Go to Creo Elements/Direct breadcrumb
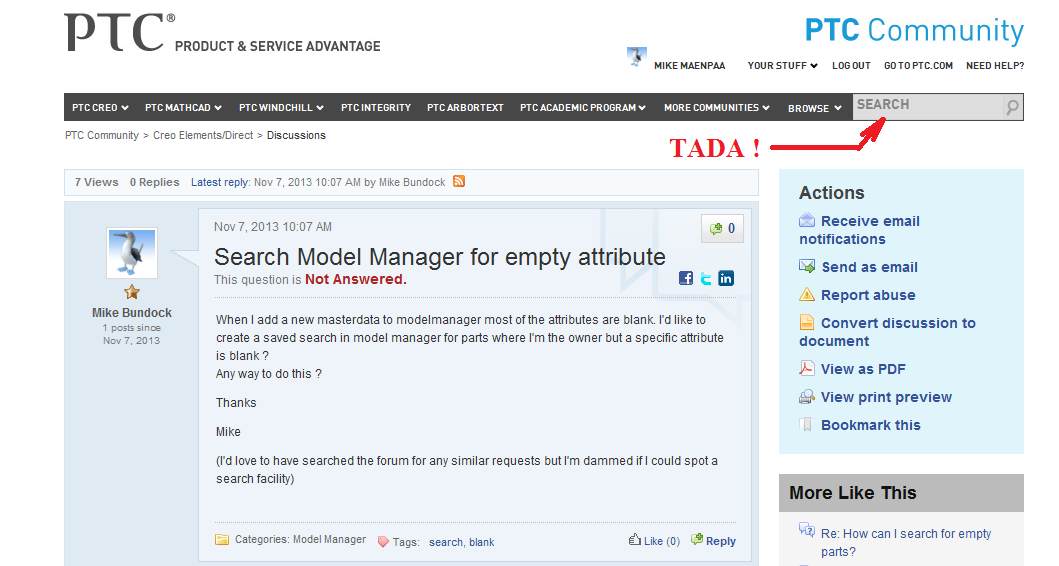1059x566 pixels. coord(203,135)
